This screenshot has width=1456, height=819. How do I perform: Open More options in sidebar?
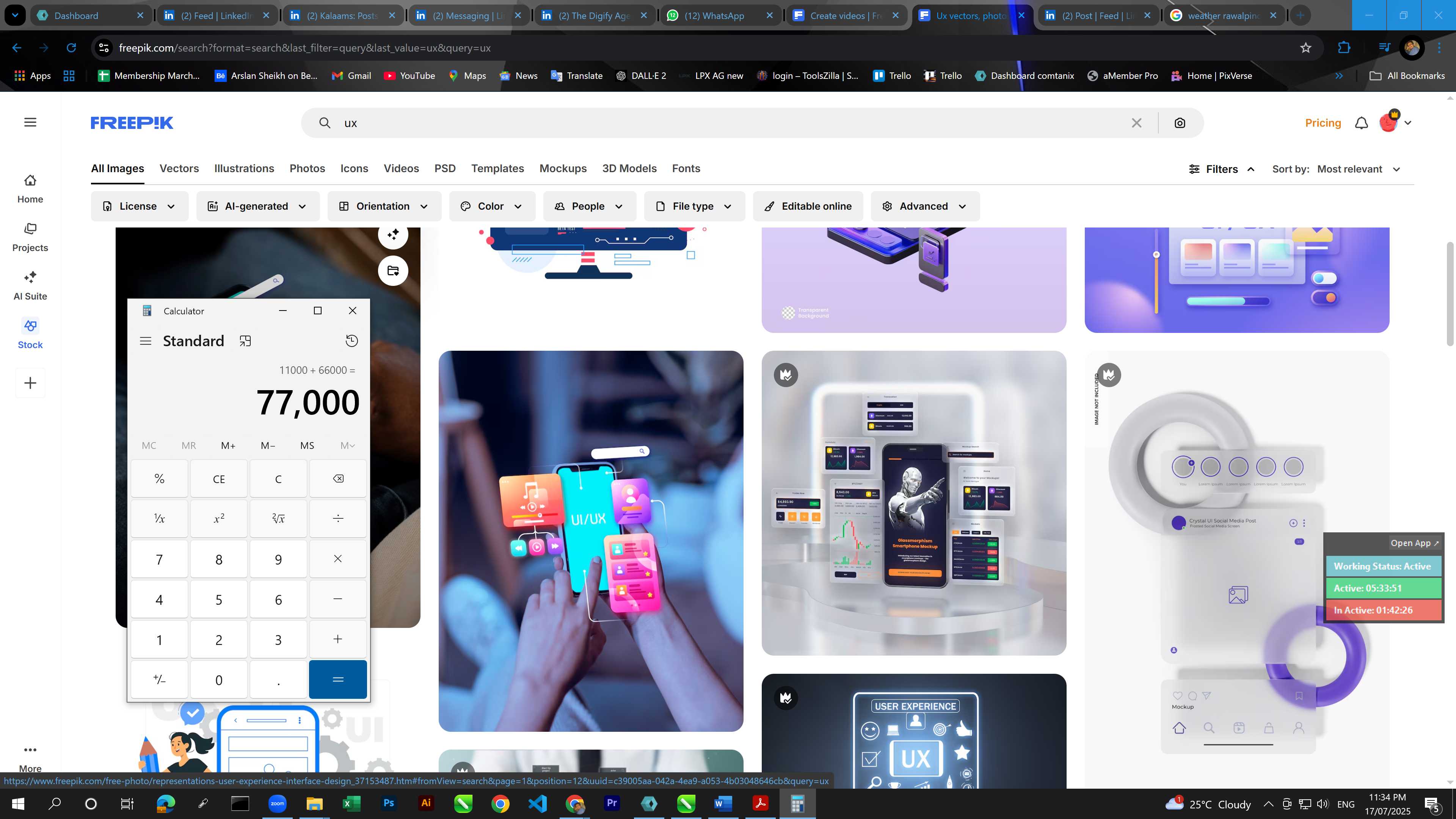click(x=30, y=758)
